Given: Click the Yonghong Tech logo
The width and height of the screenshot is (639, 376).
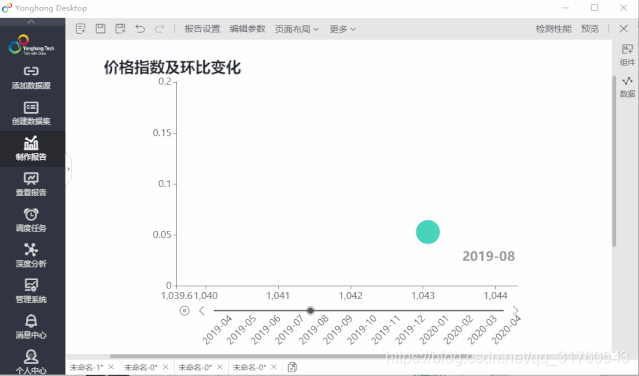Looking at the screenshot, I should [x=31, y=45].
